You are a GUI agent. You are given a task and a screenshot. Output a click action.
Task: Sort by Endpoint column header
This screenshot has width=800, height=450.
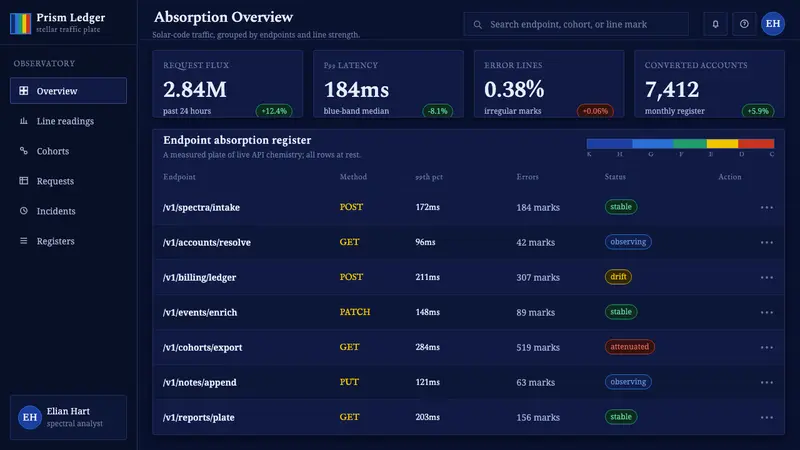tap(179, 177)
